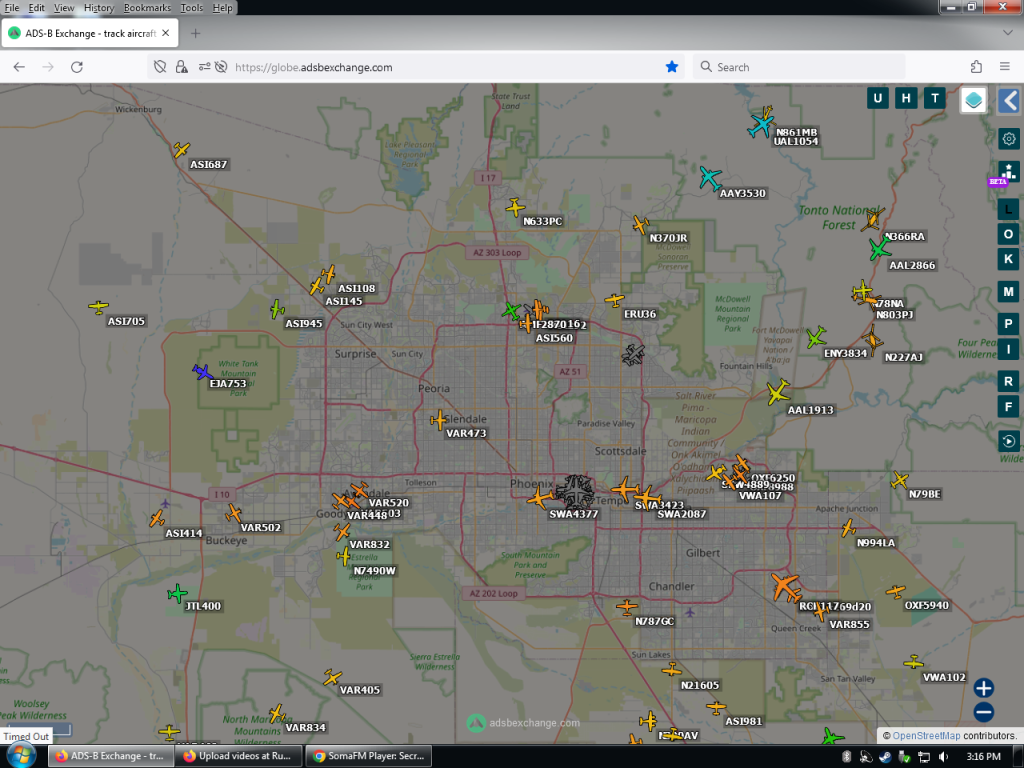Select the EJA753 blue aircraft
The image size is (1024, 768).
pos(202,372)
